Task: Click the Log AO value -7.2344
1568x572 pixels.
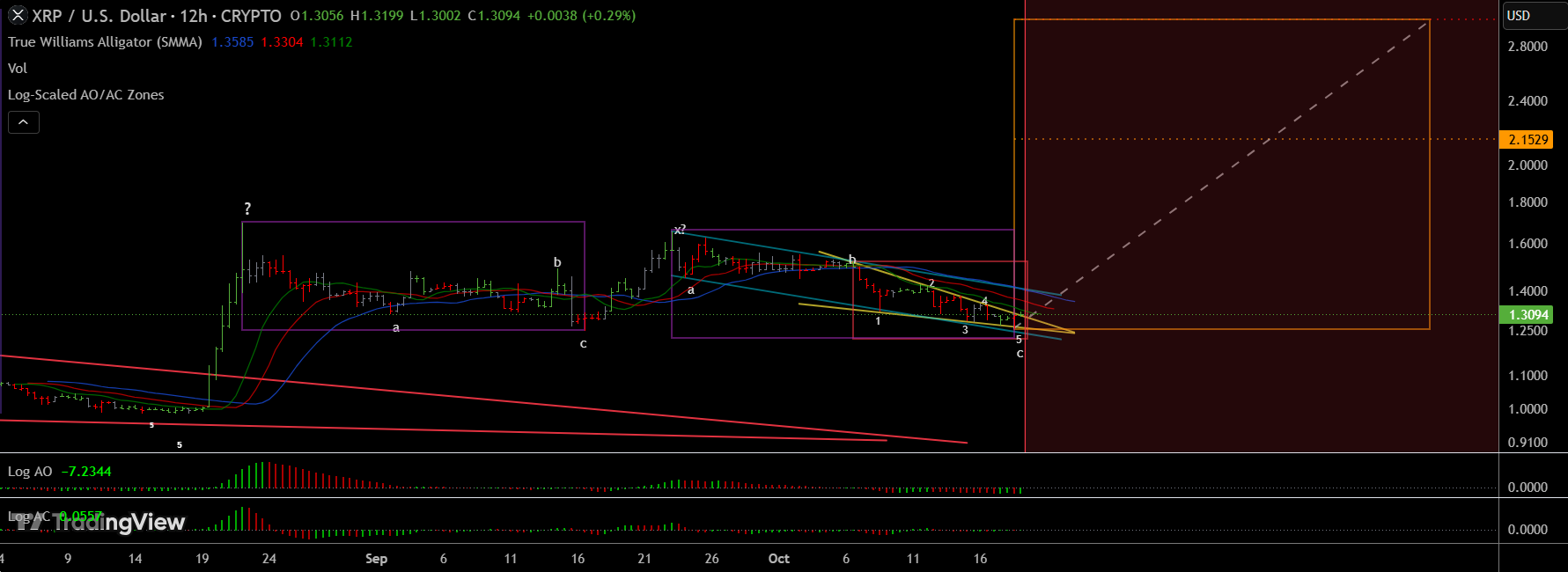Action: pos(86,472)
